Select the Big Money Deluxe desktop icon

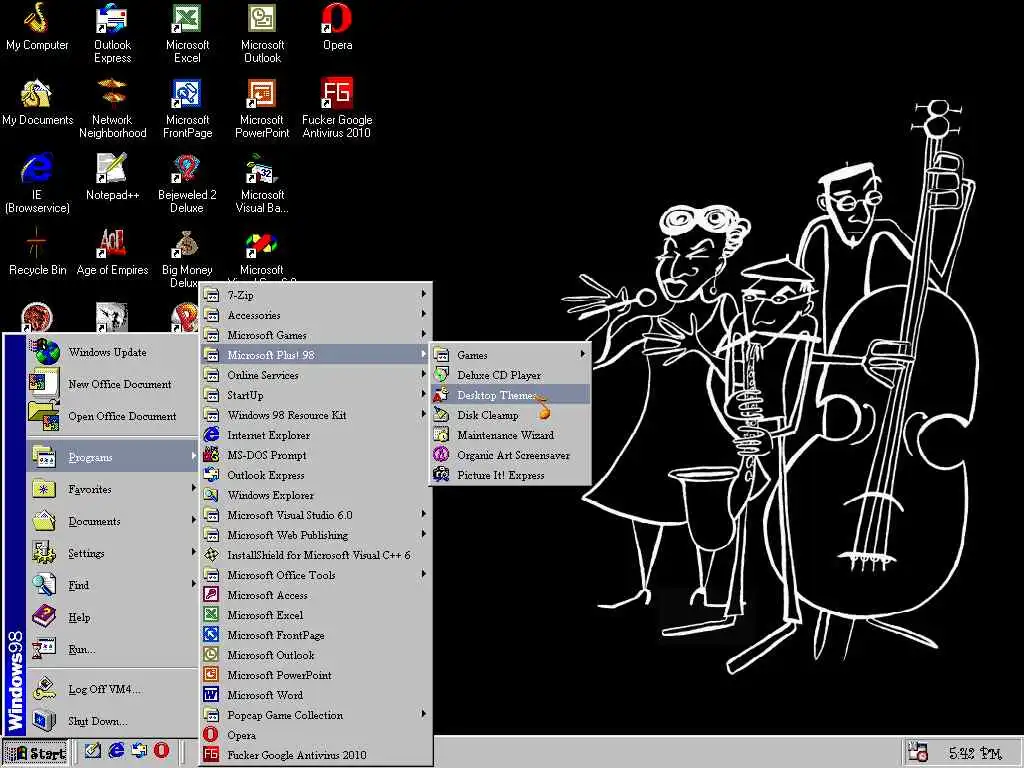(187, 256)
